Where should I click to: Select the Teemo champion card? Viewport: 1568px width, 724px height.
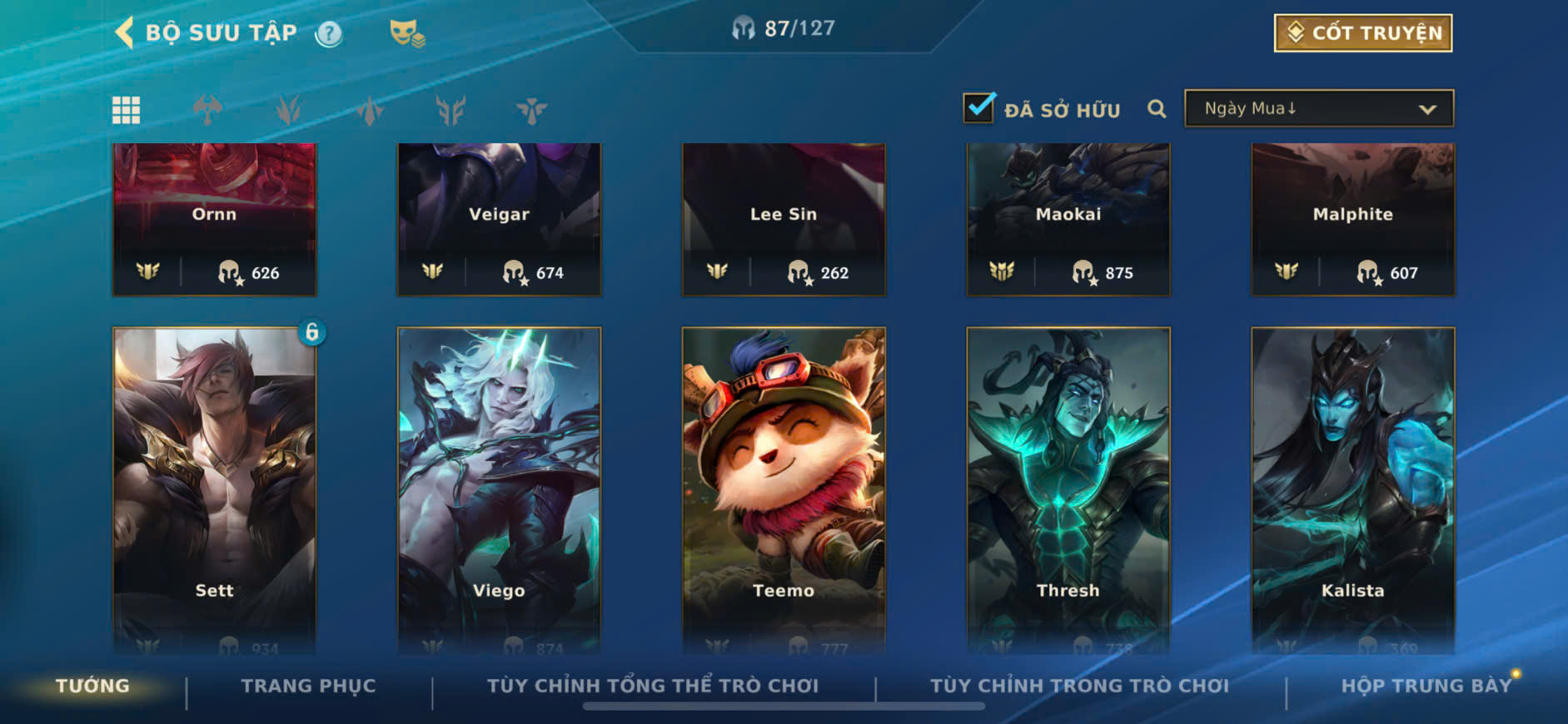click(784, 490)
